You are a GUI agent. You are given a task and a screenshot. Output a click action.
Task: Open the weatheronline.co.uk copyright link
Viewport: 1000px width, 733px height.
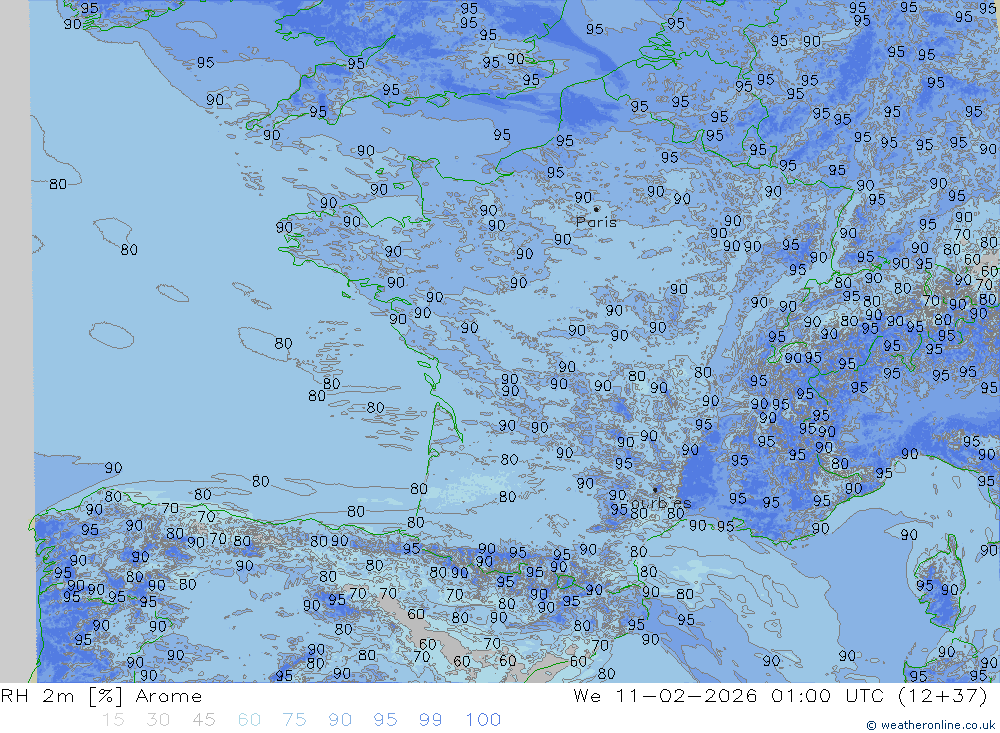tap(930, 725)
